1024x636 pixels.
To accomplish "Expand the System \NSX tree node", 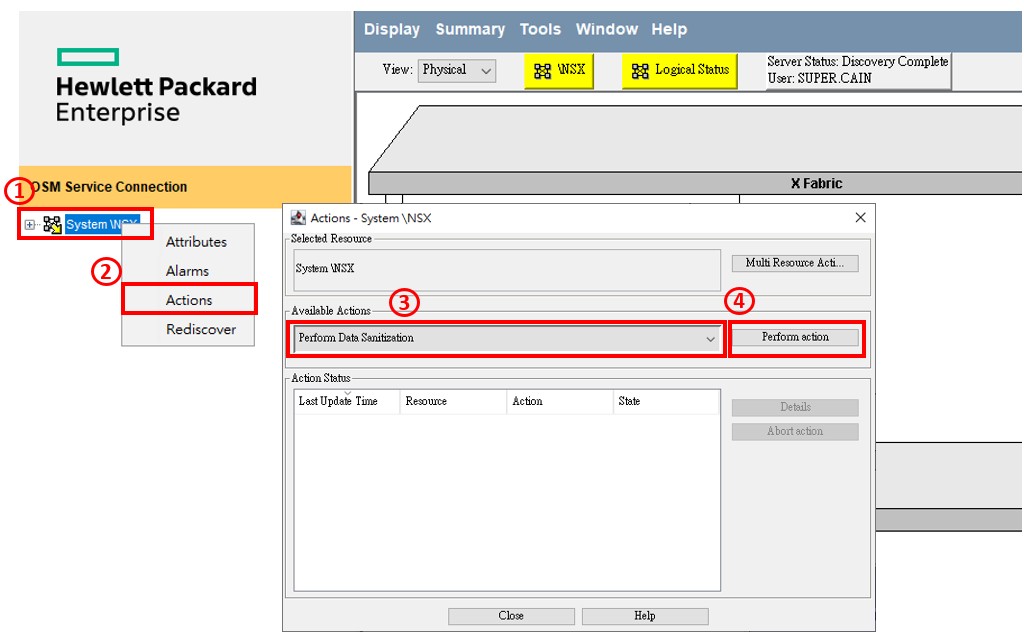I will pyautogui.click(x=29, y=225).
